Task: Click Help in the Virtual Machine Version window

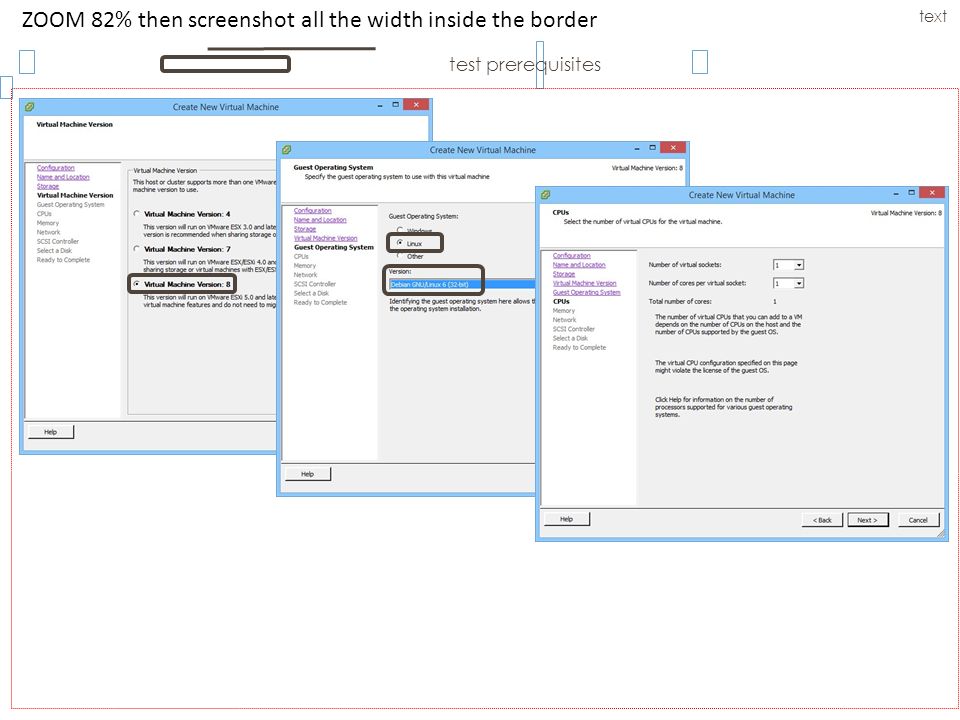Action: (50, 432)
